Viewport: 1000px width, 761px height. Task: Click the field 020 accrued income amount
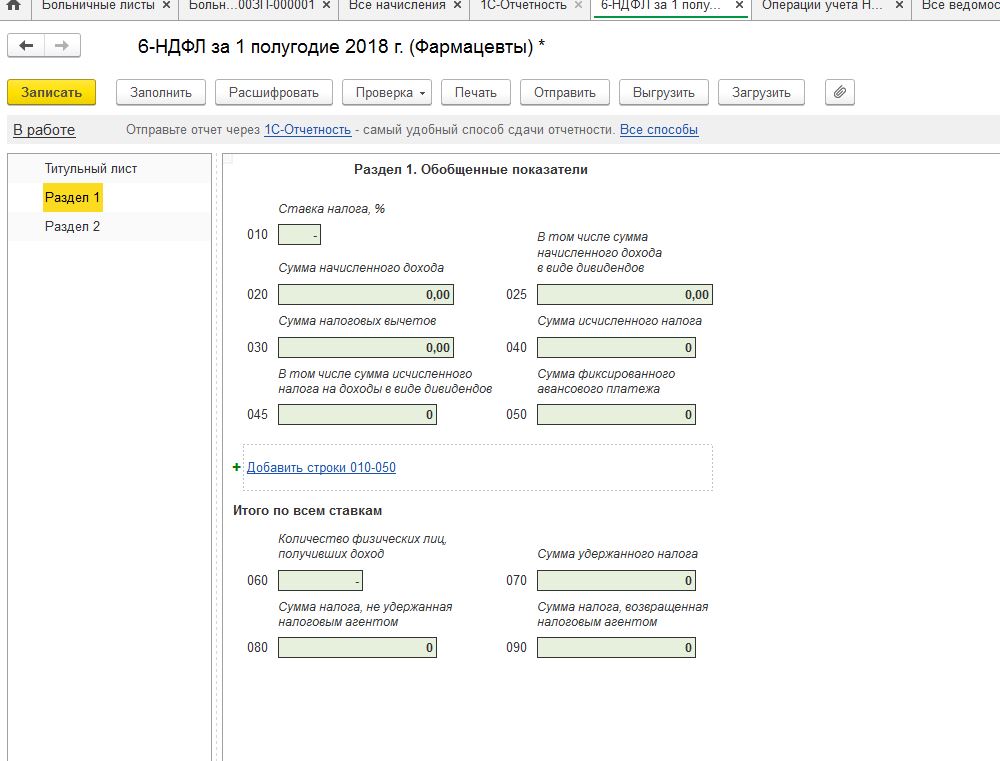365,294
